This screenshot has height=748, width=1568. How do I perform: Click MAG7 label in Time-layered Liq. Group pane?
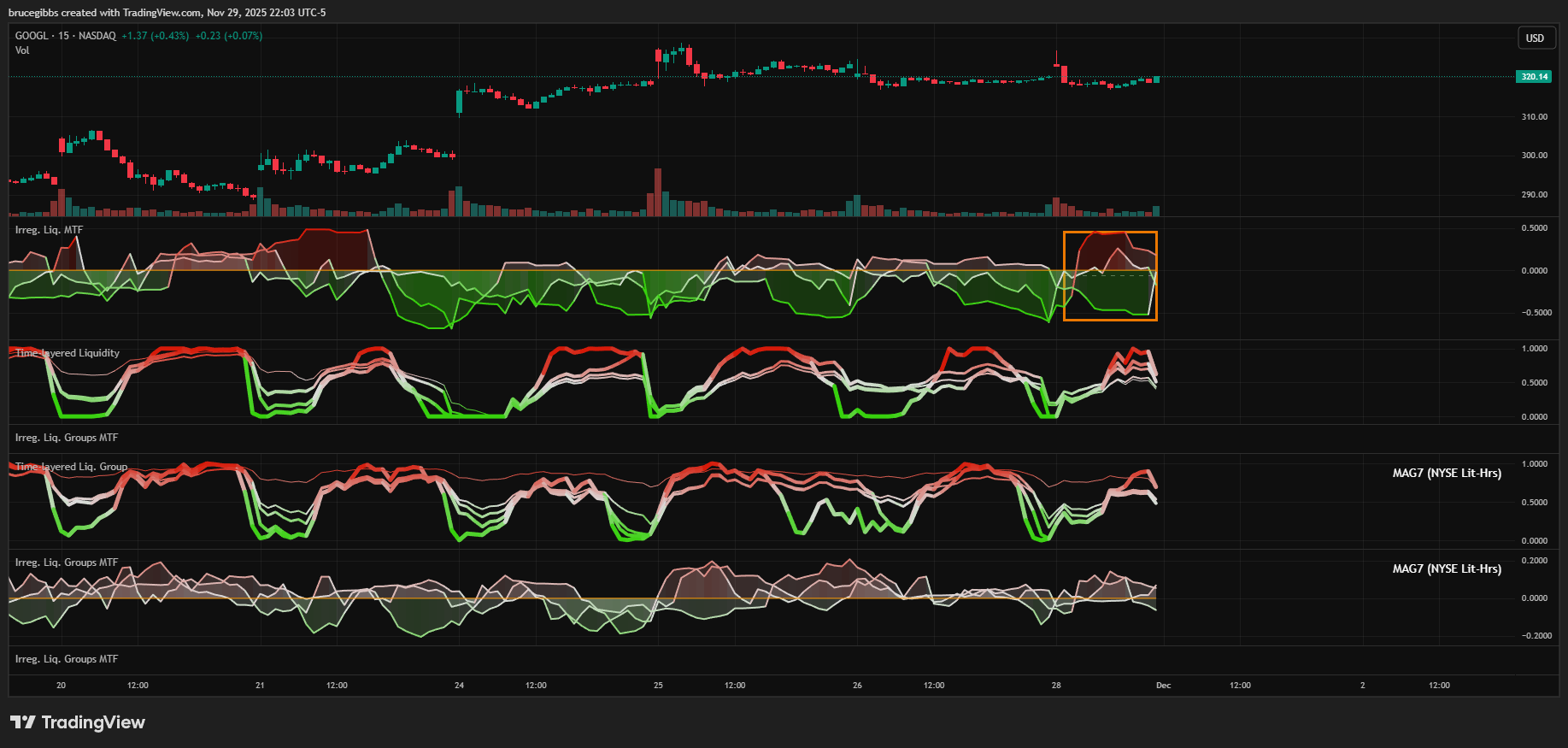coord(1446,473)
